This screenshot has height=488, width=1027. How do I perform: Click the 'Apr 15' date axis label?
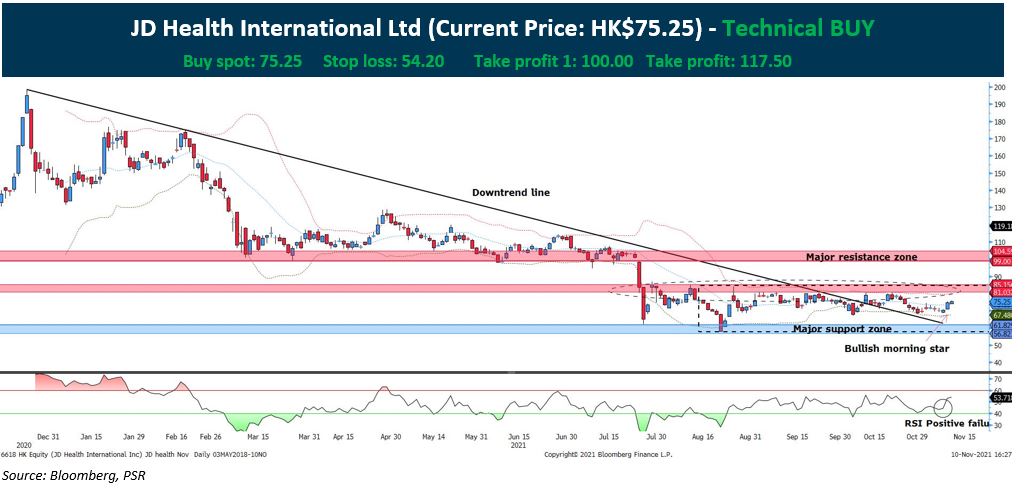343,436
